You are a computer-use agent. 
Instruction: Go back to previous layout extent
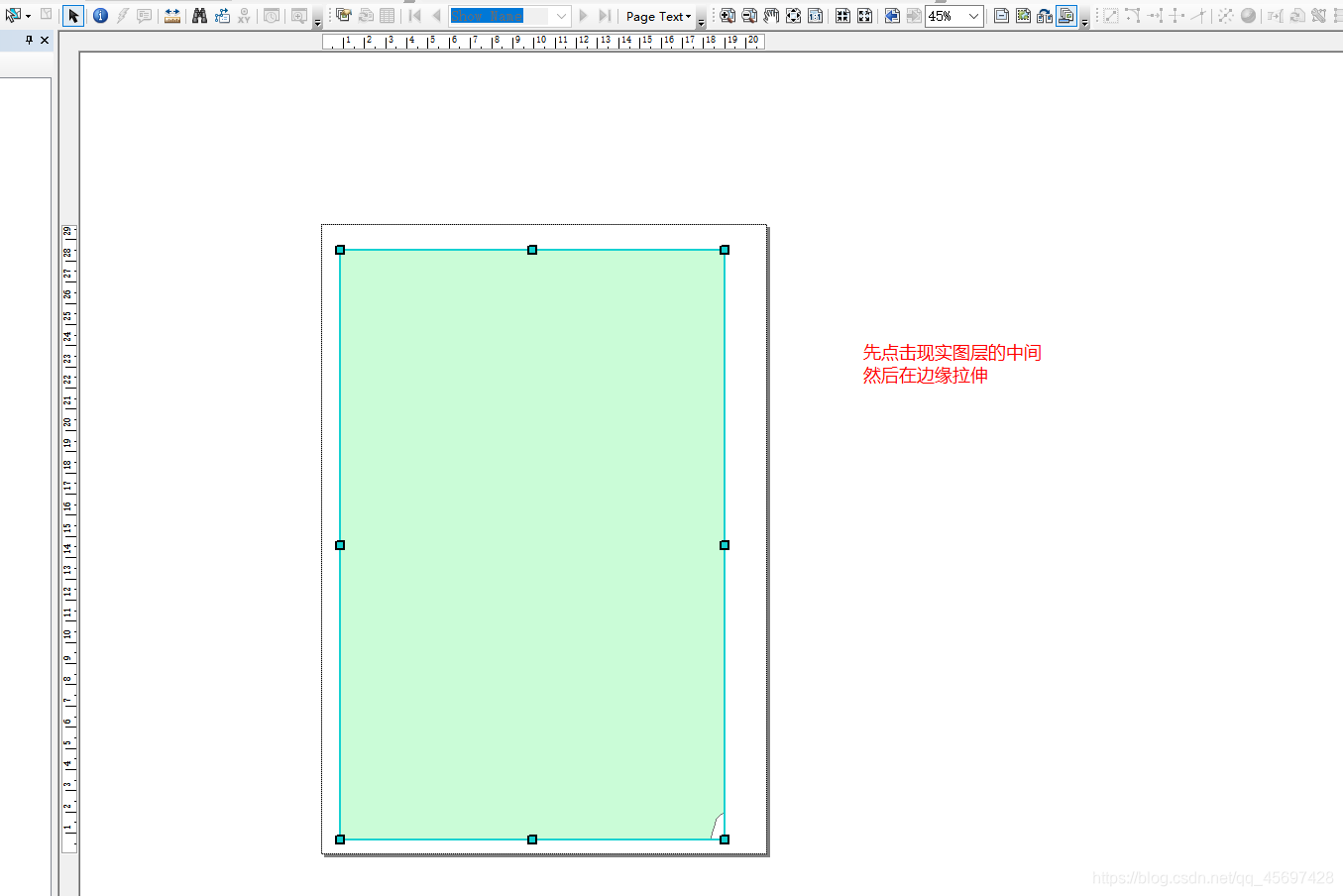click(892, 16)
